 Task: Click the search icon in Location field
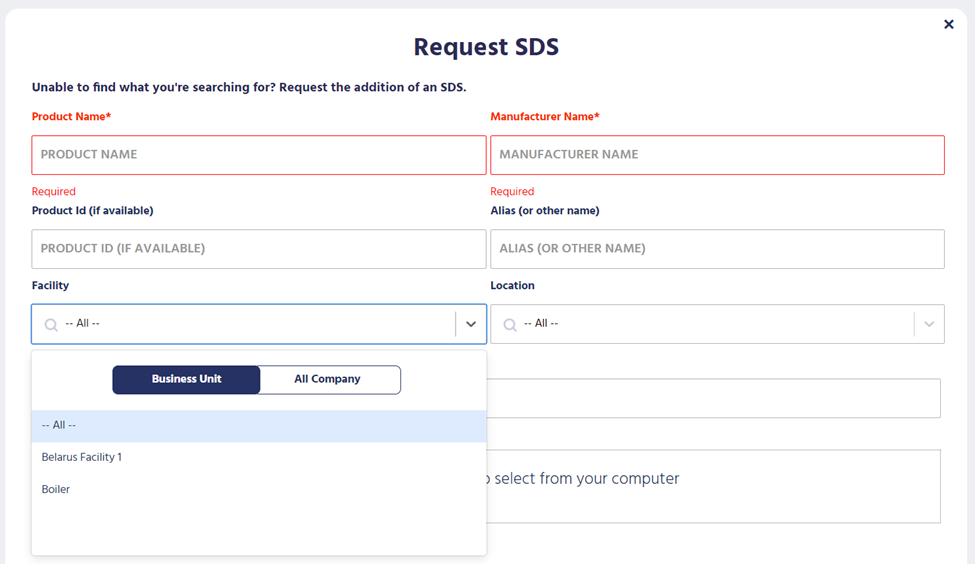510,324
